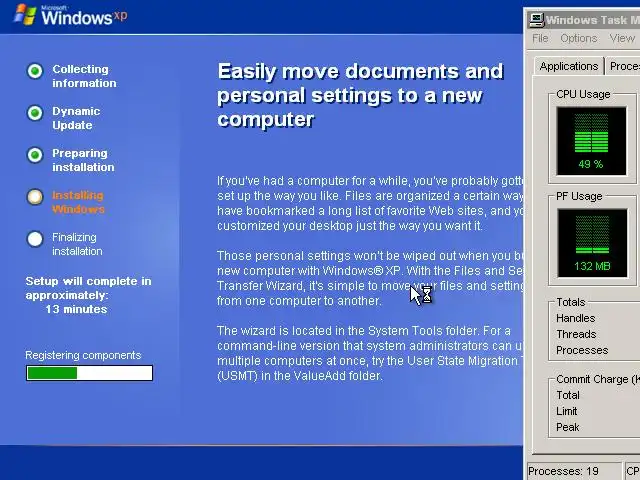
Task: Click the "Handles" label in Totals
Action: pos(576,318)
